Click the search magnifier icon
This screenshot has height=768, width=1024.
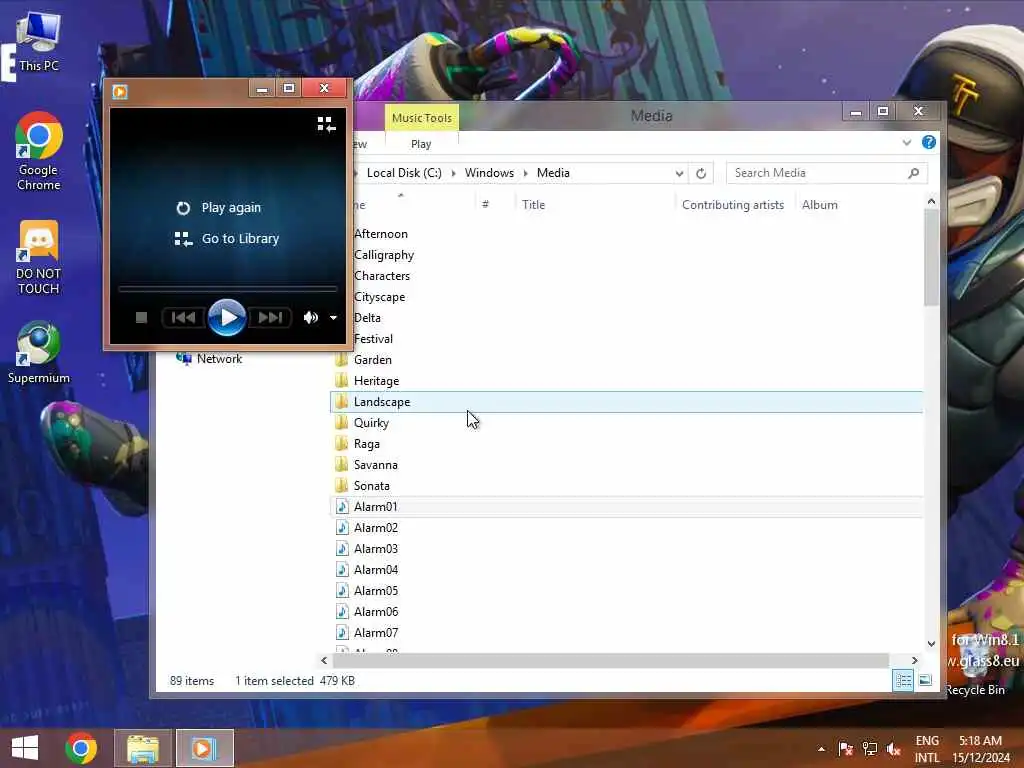[914, 173]
